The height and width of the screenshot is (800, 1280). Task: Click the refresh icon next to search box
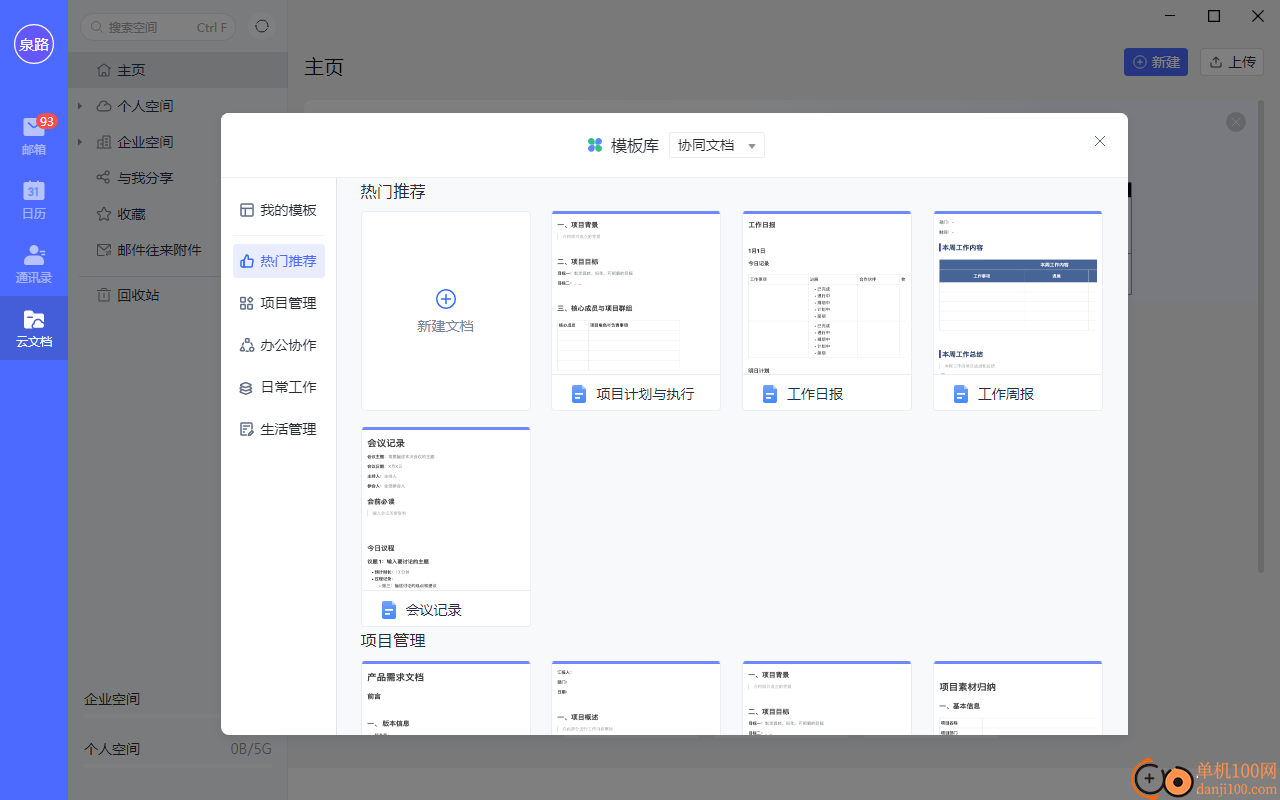pyautogui.click(x=262, y=27)
